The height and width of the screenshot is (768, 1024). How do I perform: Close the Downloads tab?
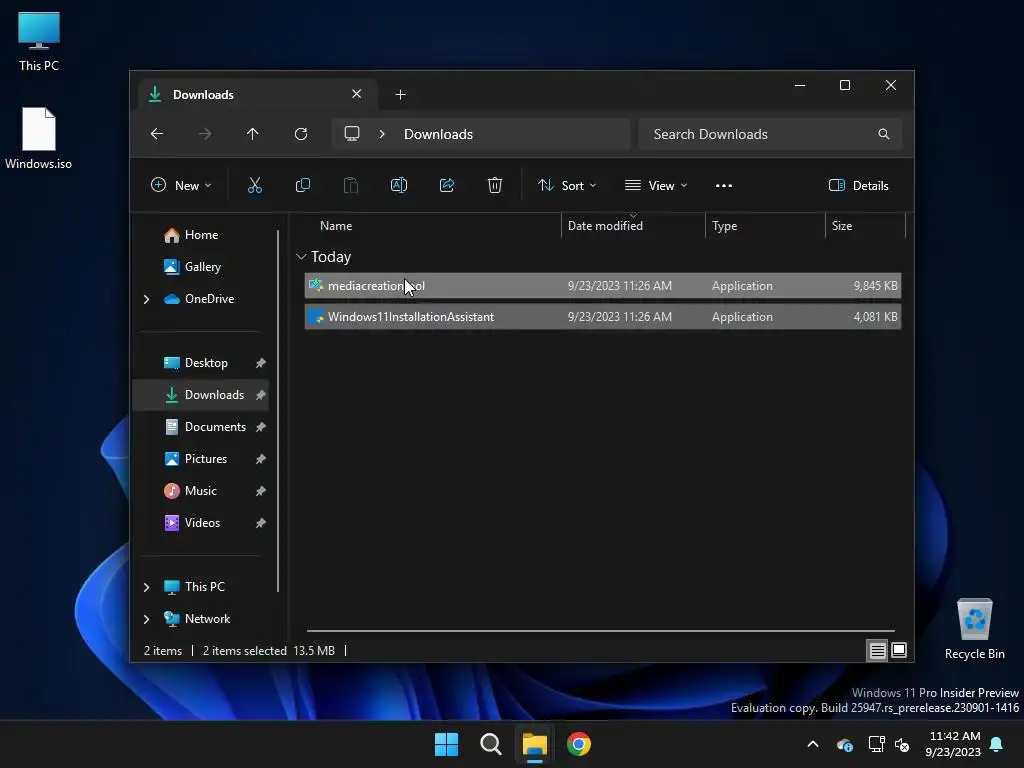(357, 94)
